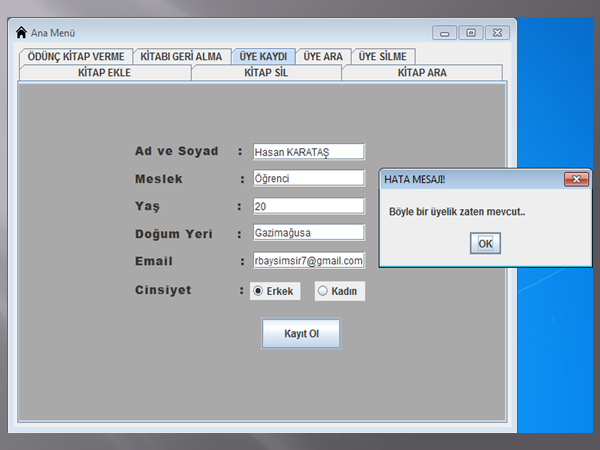Choose the Kadın radio button
Screen dimensions: 600x450
coord(339,291)
